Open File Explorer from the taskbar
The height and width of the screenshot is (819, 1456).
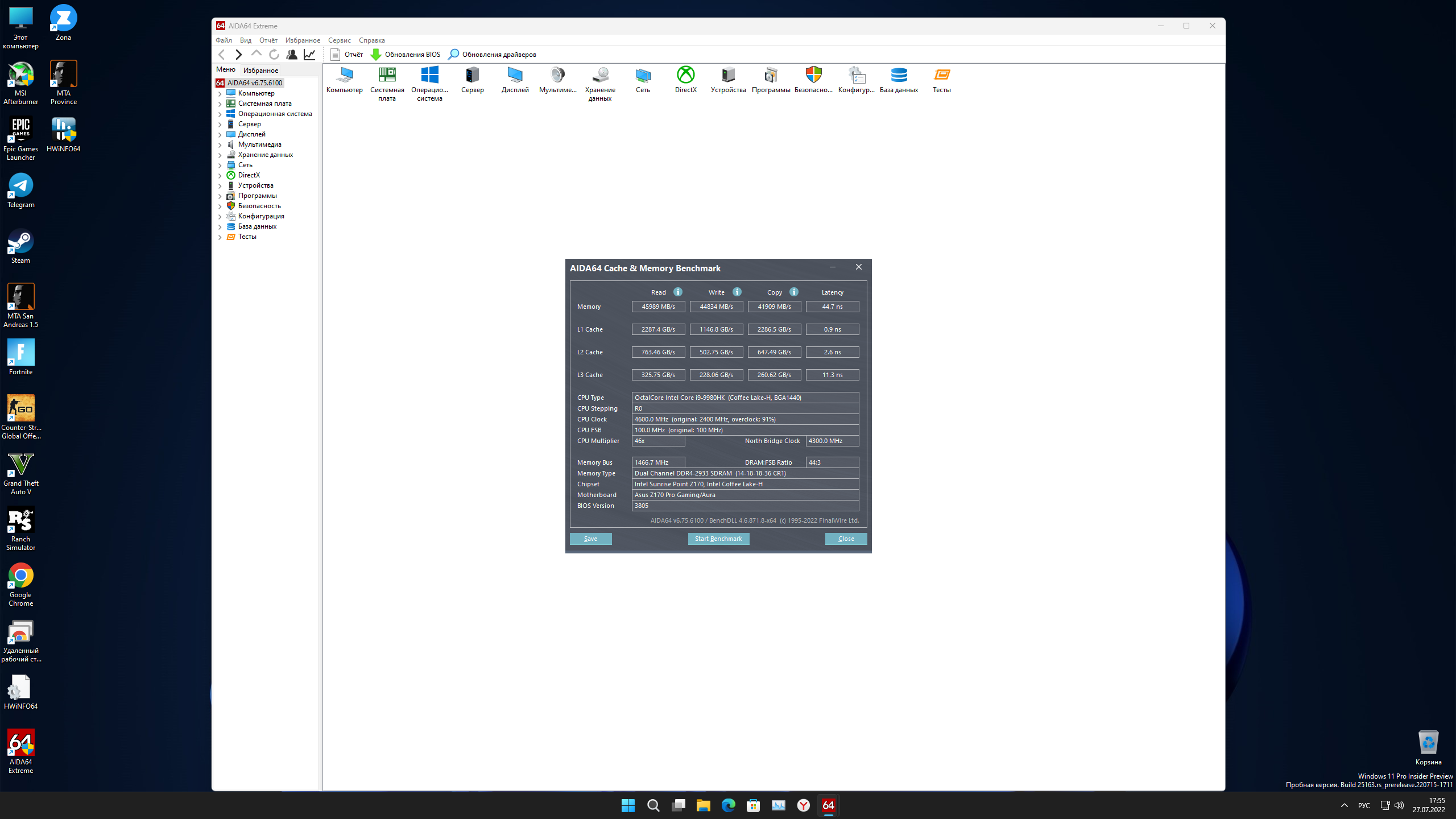click(703, 805)
